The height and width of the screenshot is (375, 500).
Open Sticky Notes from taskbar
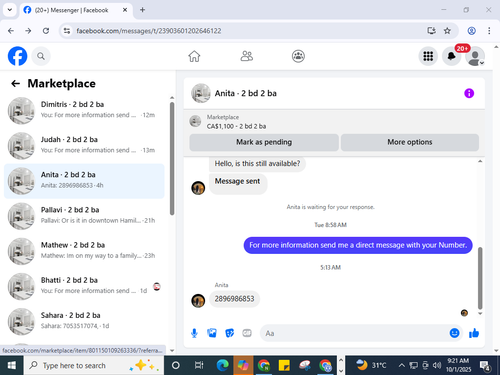[284, 366]
